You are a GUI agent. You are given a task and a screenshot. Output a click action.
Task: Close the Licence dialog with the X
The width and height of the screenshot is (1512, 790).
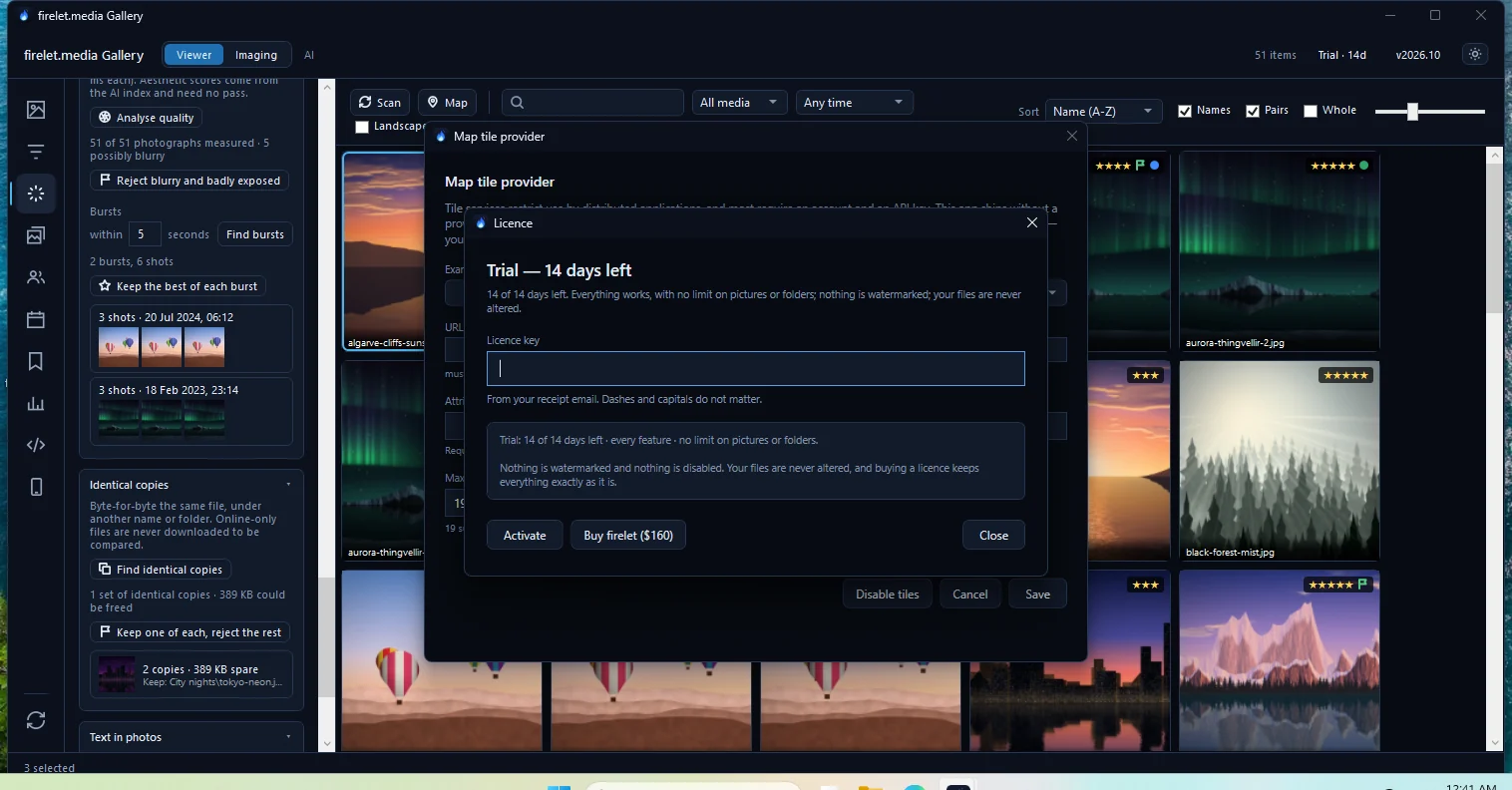point(1032,222)
